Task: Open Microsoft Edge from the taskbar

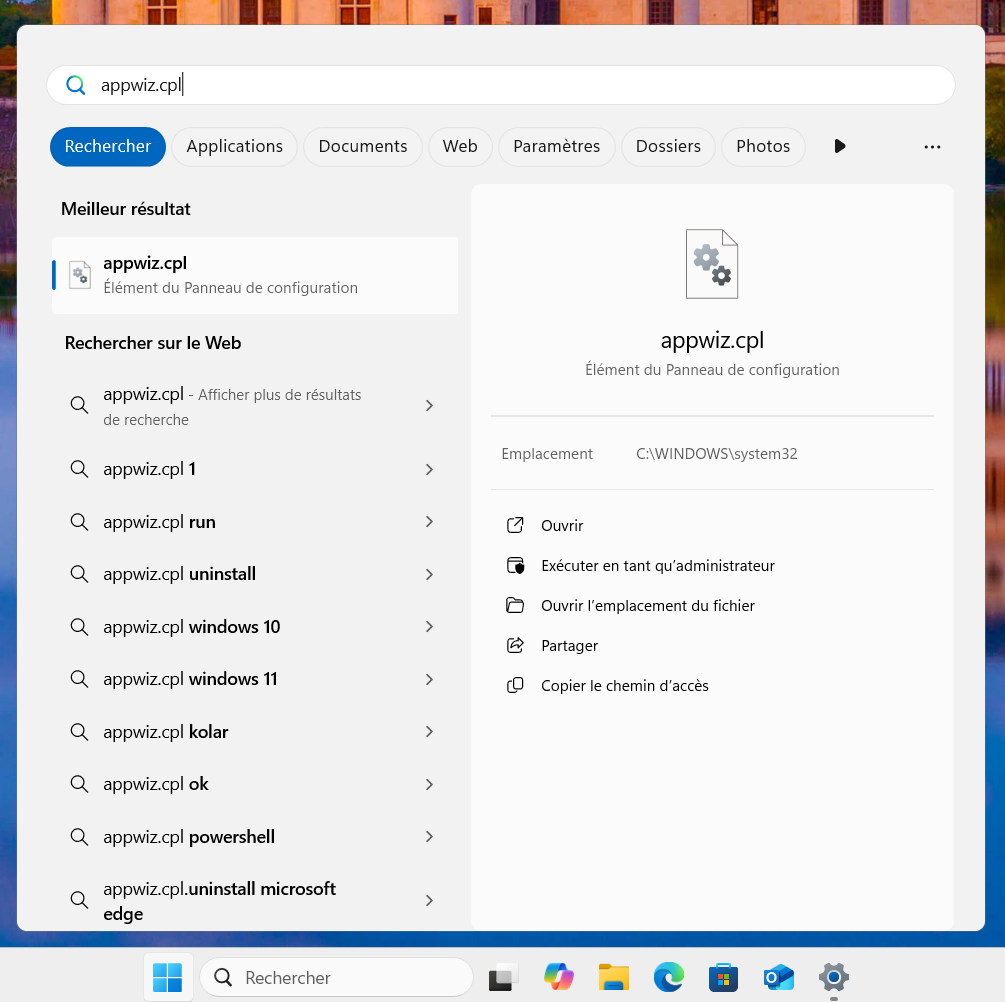Action: [x=669, y=977]
